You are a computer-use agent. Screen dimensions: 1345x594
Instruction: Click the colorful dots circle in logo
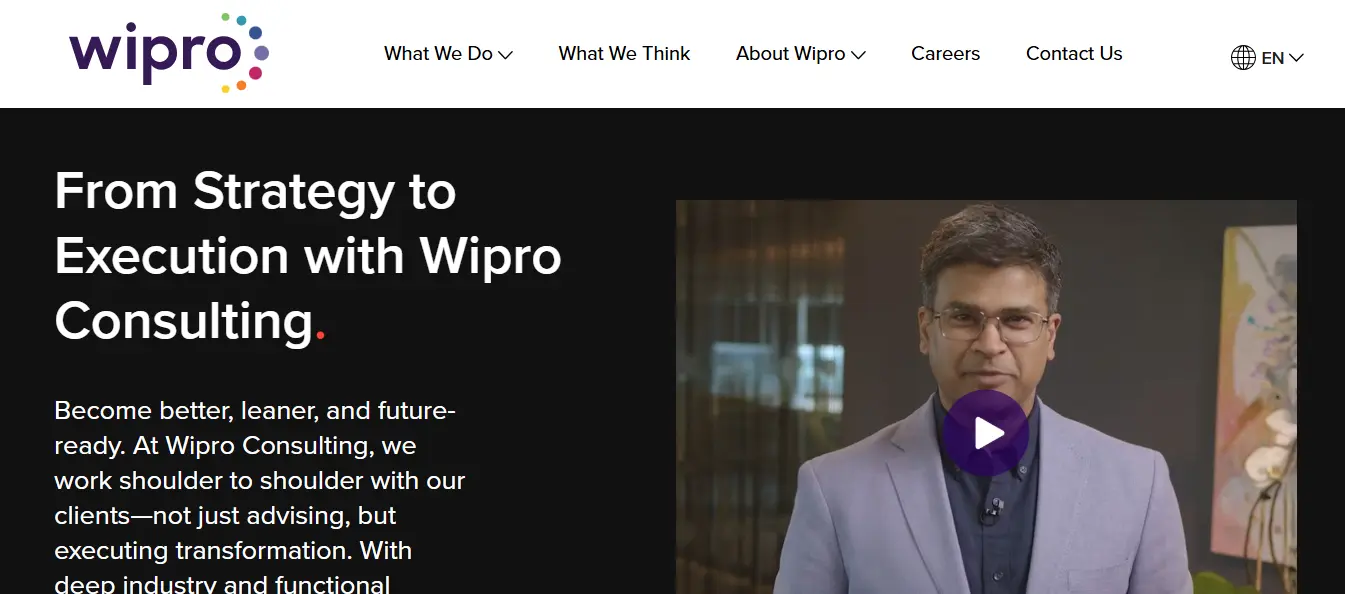pos(245,53)
